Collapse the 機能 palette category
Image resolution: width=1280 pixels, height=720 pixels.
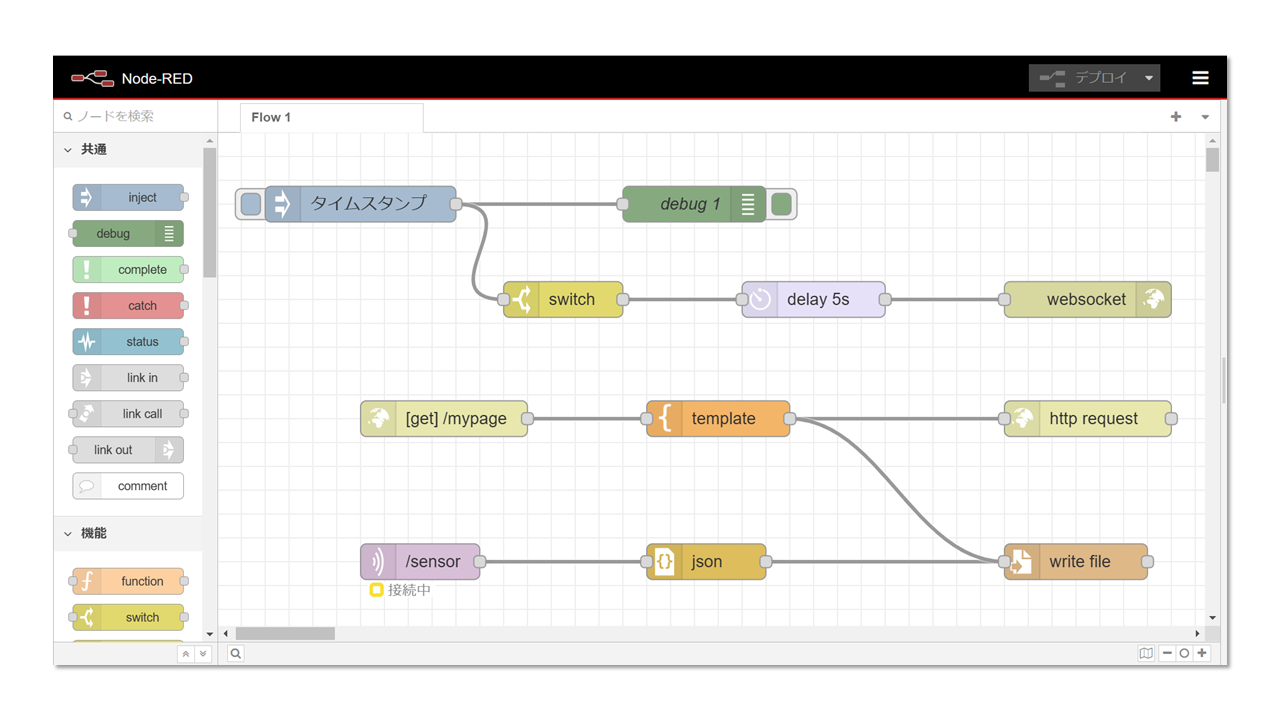coord(68,534)
